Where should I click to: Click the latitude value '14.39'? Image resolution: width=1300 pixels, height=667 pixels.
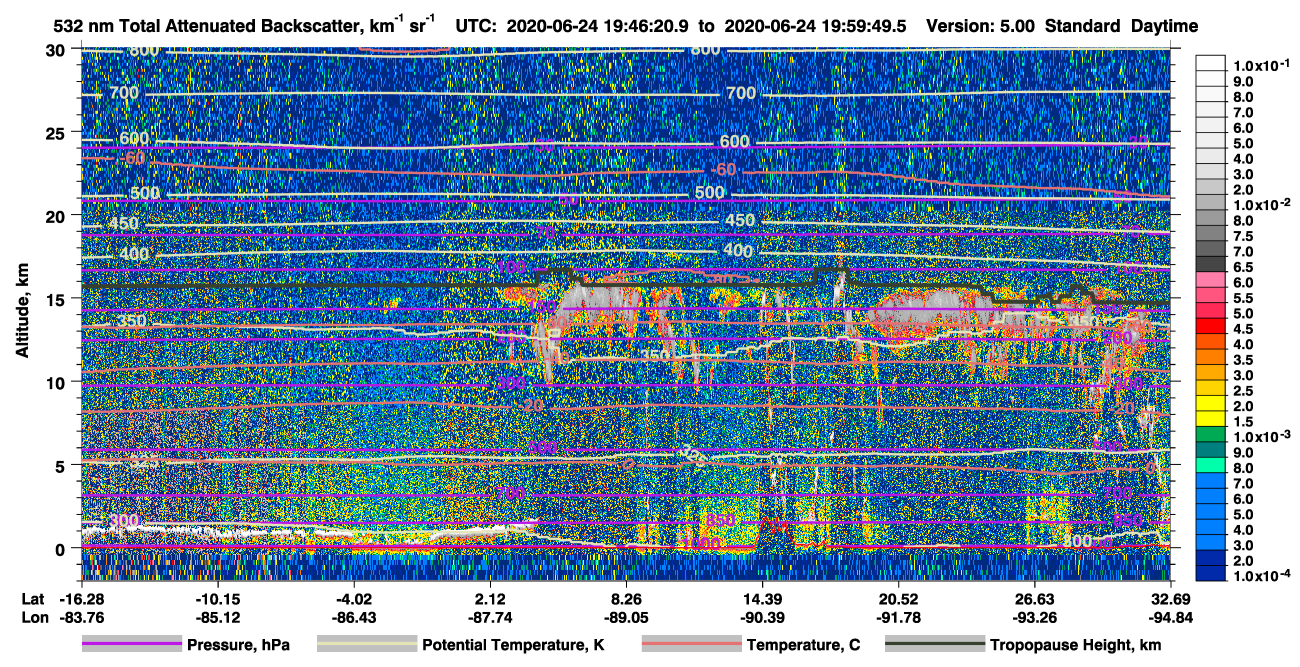click(x=762, y=599)
